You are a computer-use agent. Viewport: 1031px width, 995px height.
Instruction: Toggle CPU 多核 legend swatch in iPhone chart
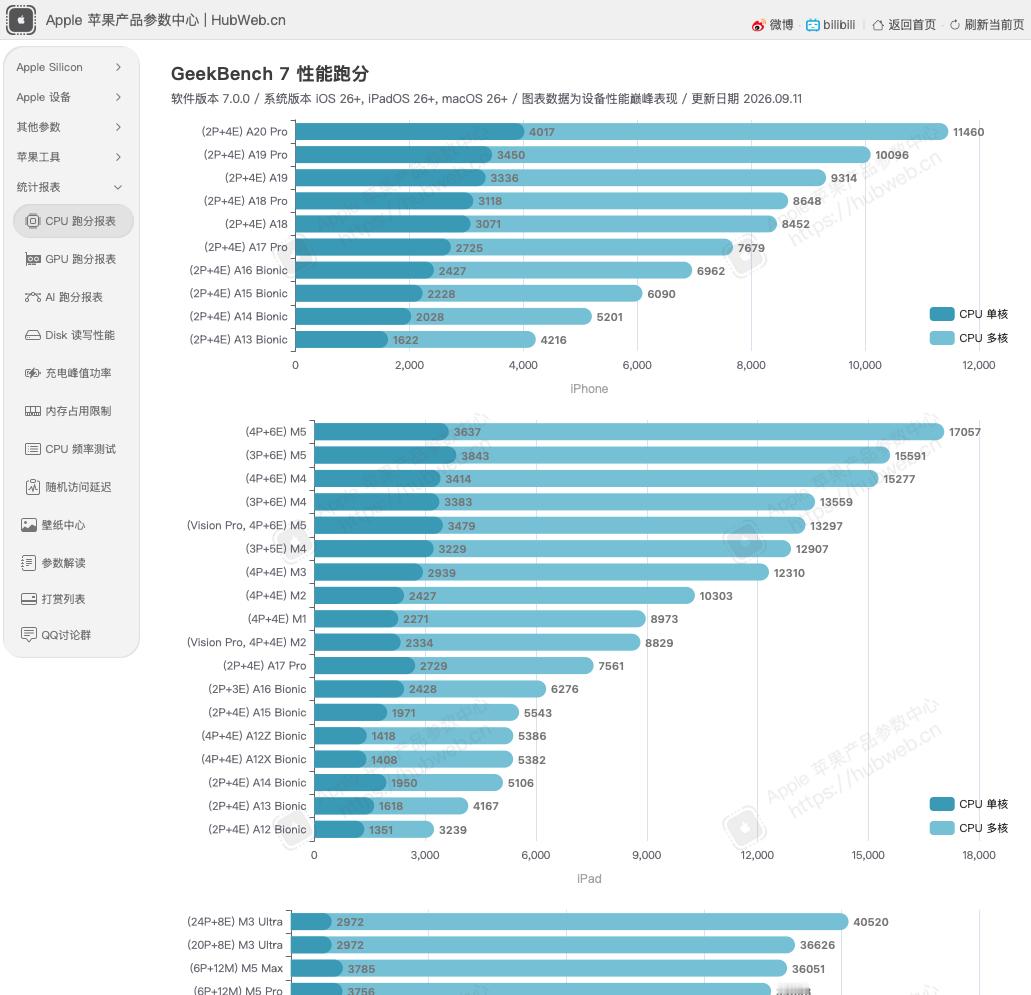coord(942,338)
